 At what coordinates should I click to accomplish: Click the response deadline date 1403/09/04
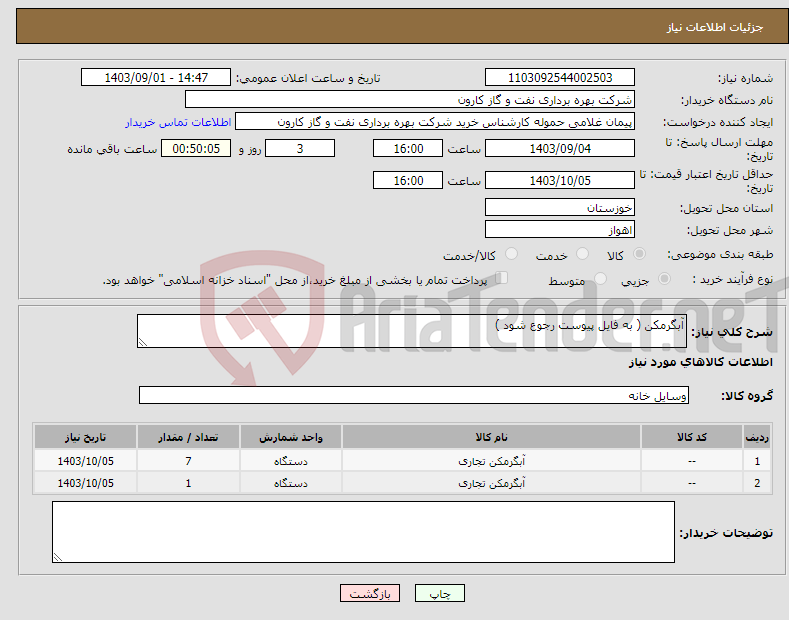pyautogui.click(x=560, y=148)
